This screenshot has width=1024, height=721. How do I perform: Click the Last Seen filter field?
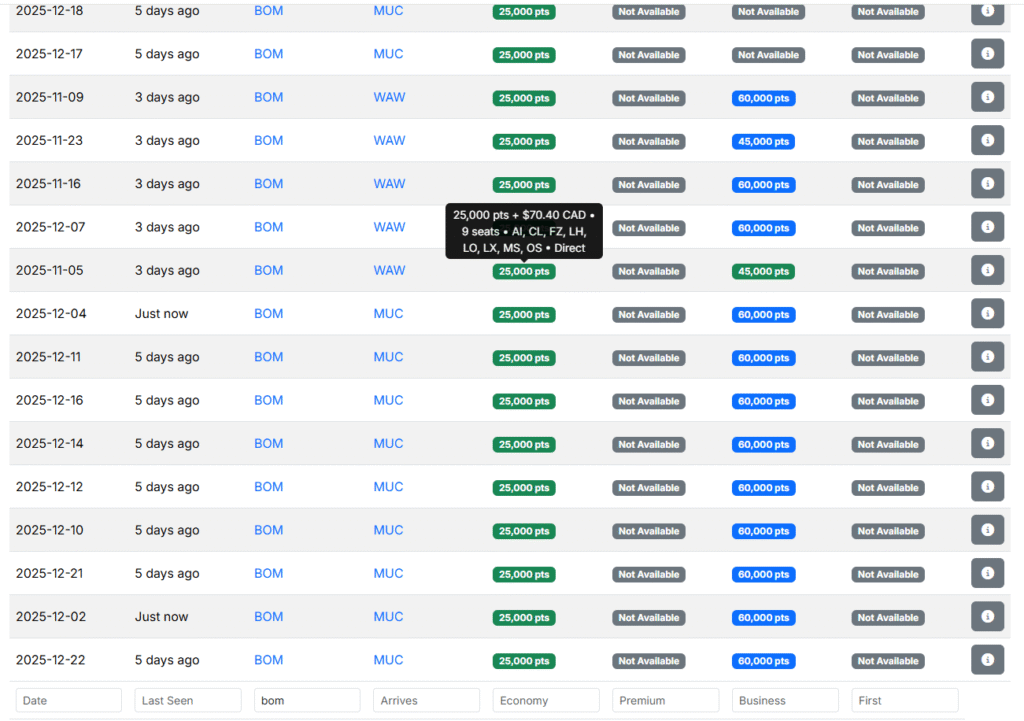(x=187, y=700)
